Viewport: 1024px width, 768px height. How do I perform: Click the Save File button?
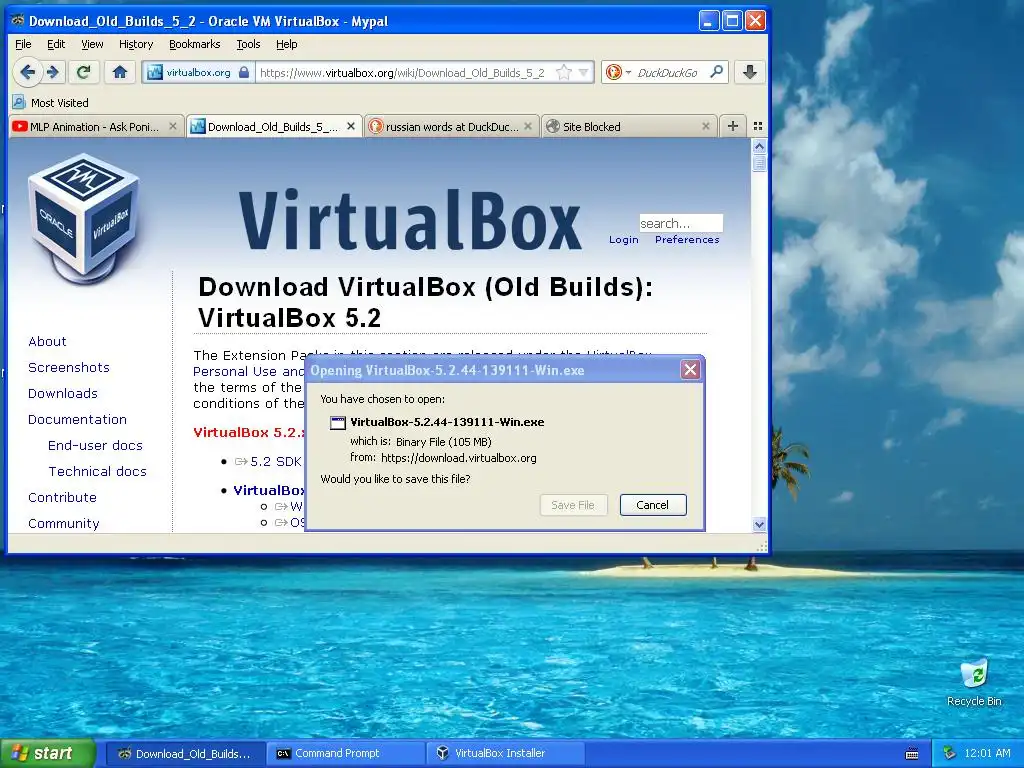pos(573,505)
